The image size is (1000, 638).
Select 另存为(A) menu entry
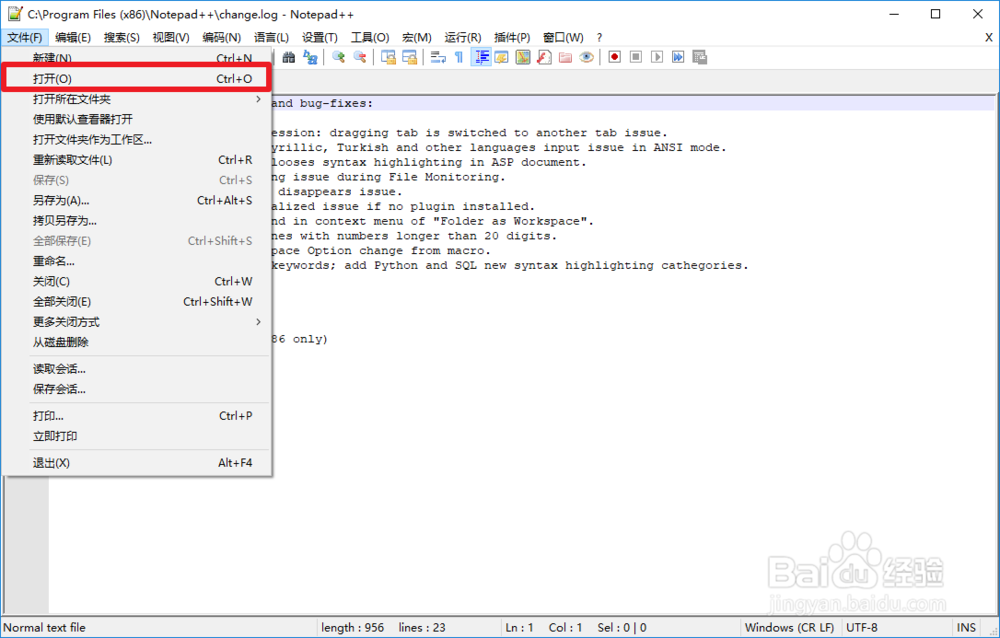coord(136,200)
